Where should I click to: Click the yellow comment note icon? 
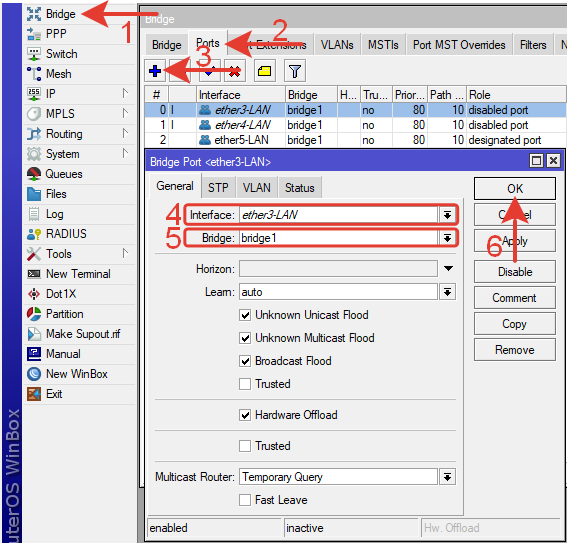click(265, 71)
